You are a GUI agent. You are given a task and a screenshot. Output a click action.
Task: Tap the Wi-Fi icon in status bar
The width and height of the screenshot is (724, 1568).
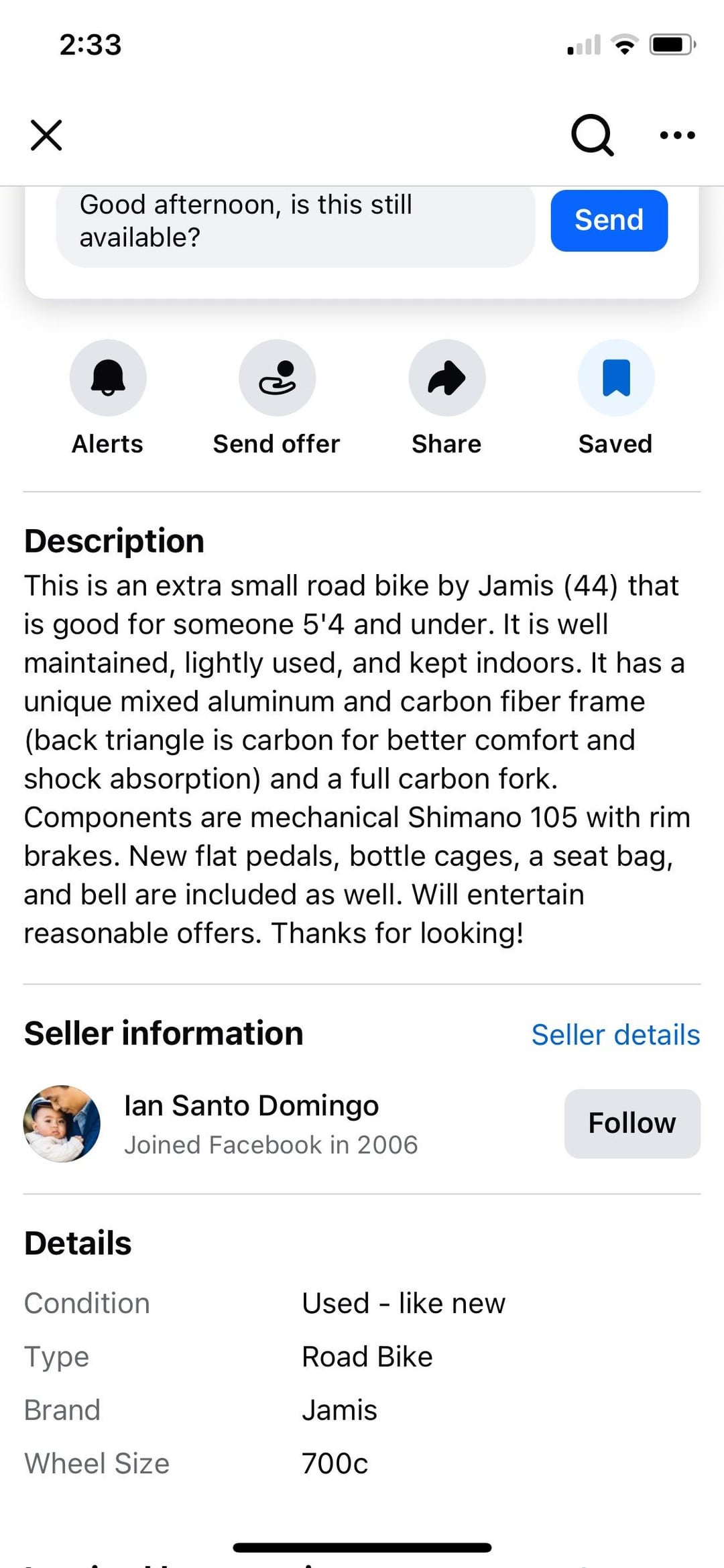(625, 45)
